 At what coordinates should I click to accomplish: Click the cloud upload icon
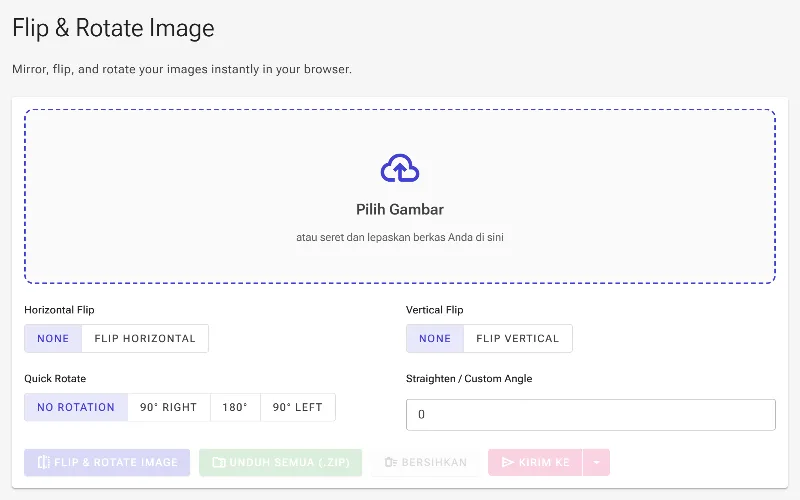tap(400, 168)
